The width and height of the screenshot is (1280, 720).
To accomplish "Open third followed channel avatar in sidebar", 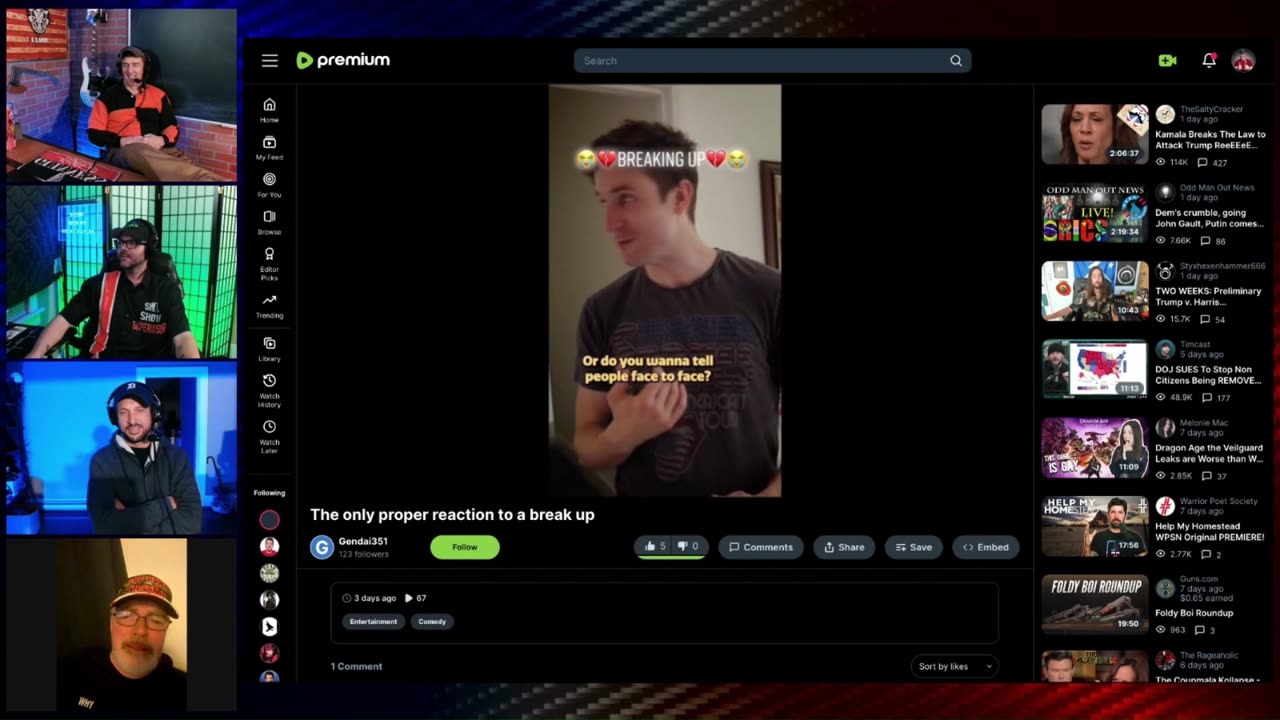I will pyautogui.click(x=269, y=573).
